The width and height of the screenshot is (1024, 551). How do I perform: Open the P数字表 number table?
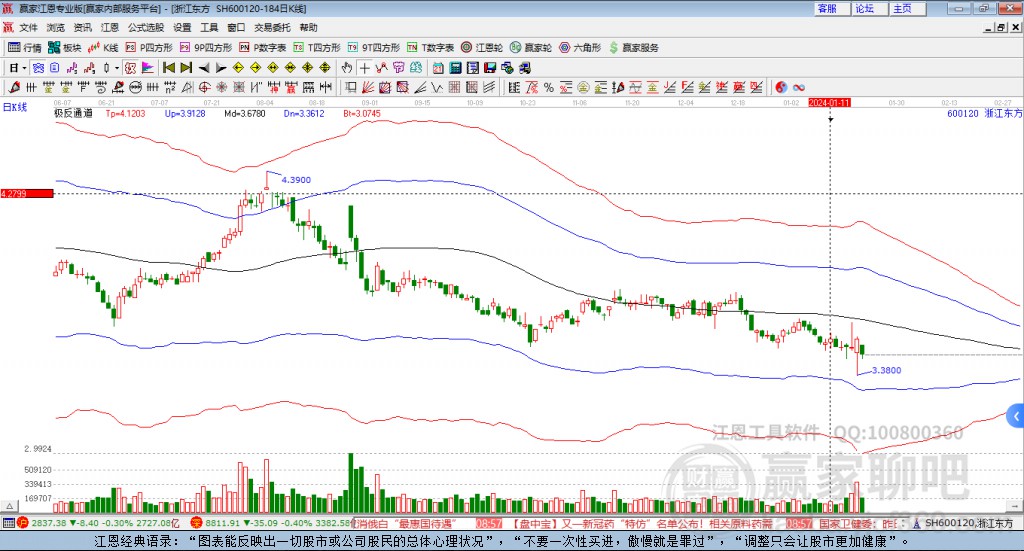coord(263,48)
